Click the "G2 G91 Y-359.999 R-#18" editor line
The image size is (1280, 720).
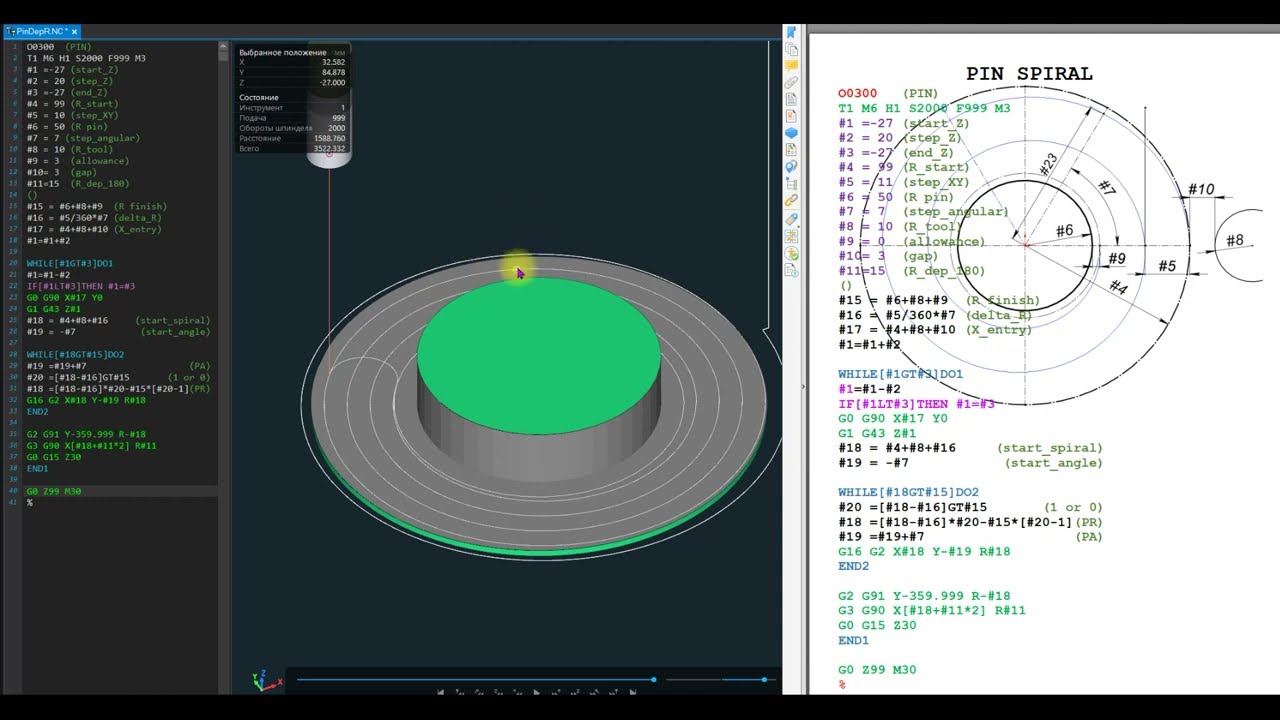[x=86, y=434]
